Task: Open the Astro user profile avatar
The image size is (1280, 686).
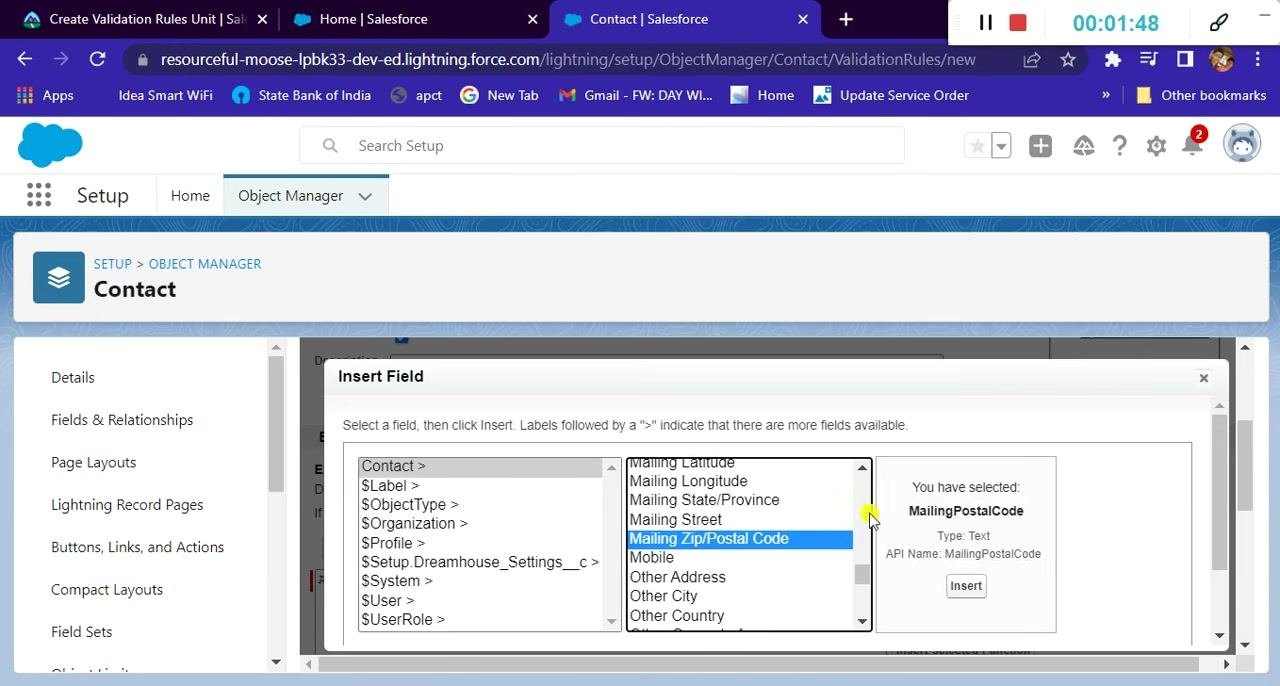Action: pyautogui.click(x=1242, y=144)
